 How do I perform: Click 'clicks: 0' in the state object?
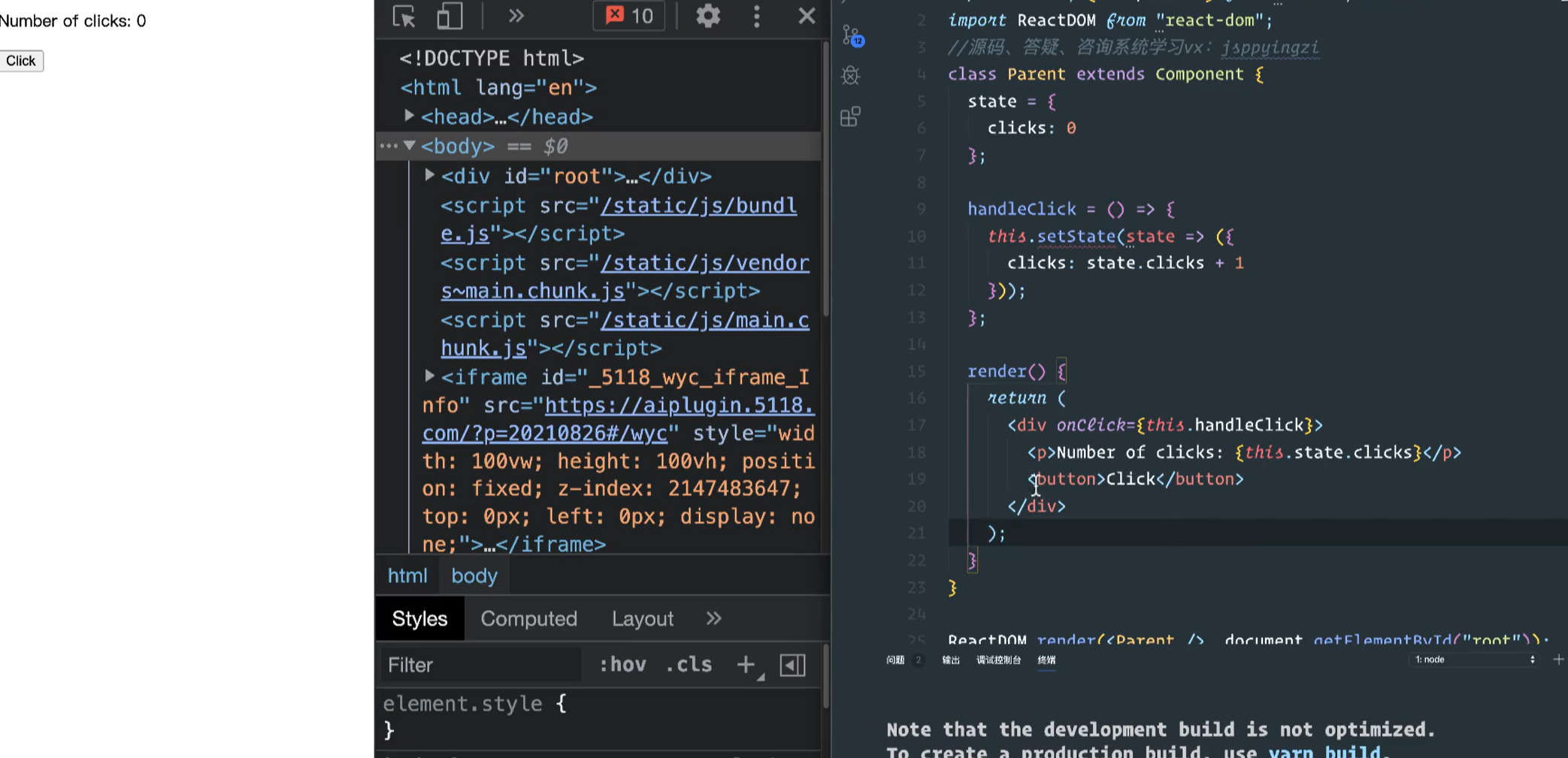1031,128
